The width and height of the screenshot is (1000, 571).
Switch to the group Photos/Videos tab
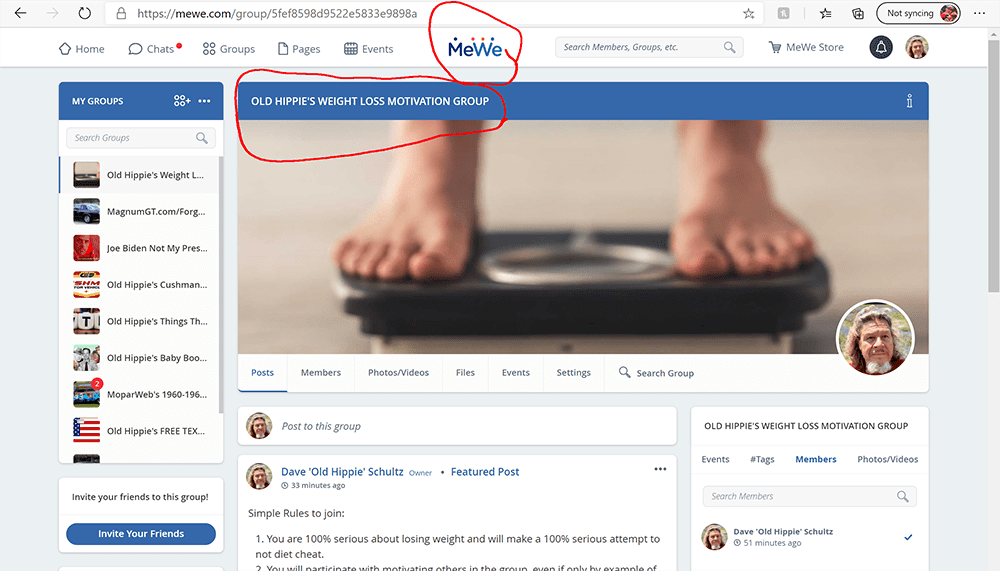coord(399,373)
